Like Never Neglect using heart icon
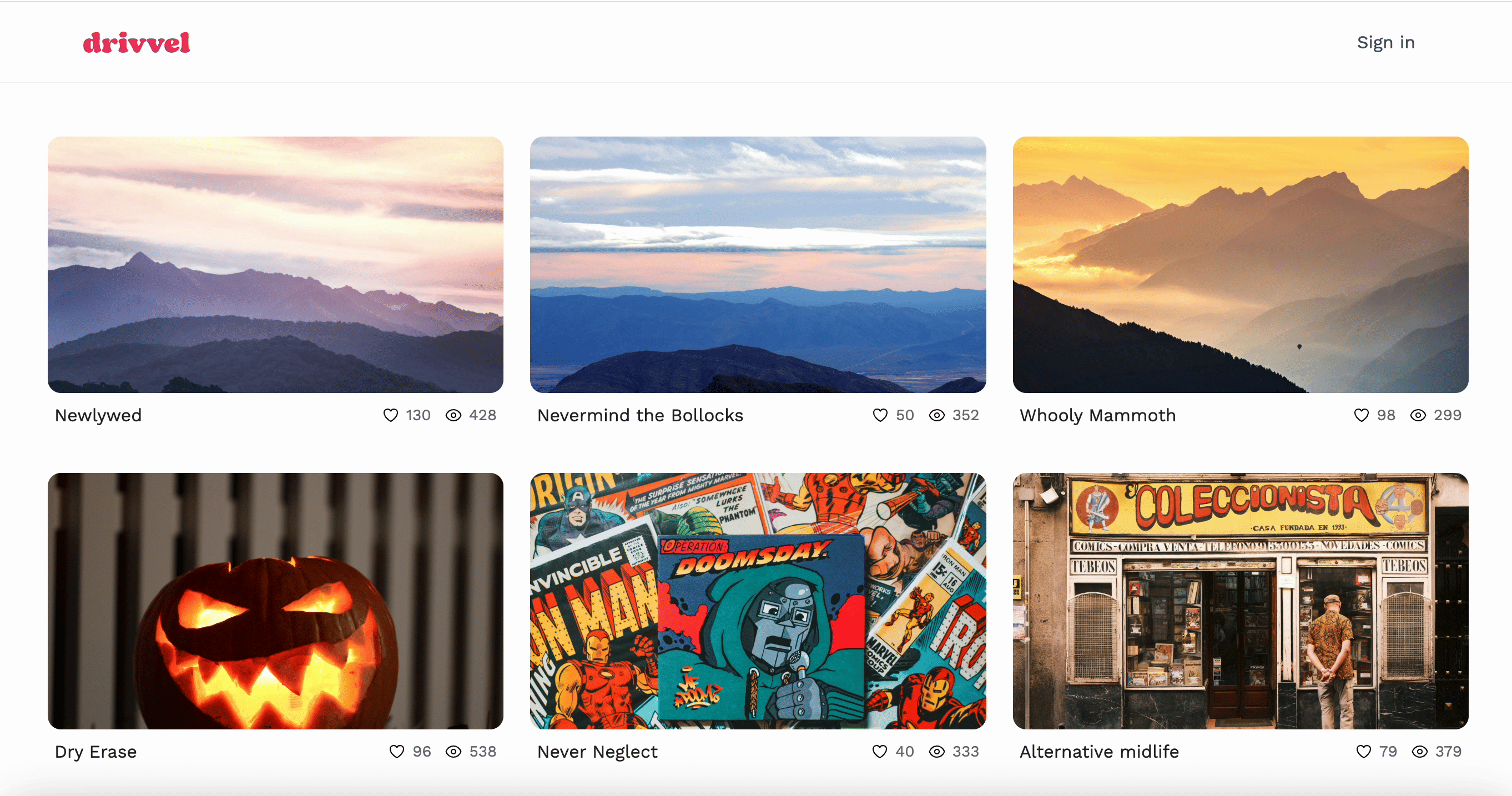Viewport: 1512px width, 796px height. click(x=879, y=752)
